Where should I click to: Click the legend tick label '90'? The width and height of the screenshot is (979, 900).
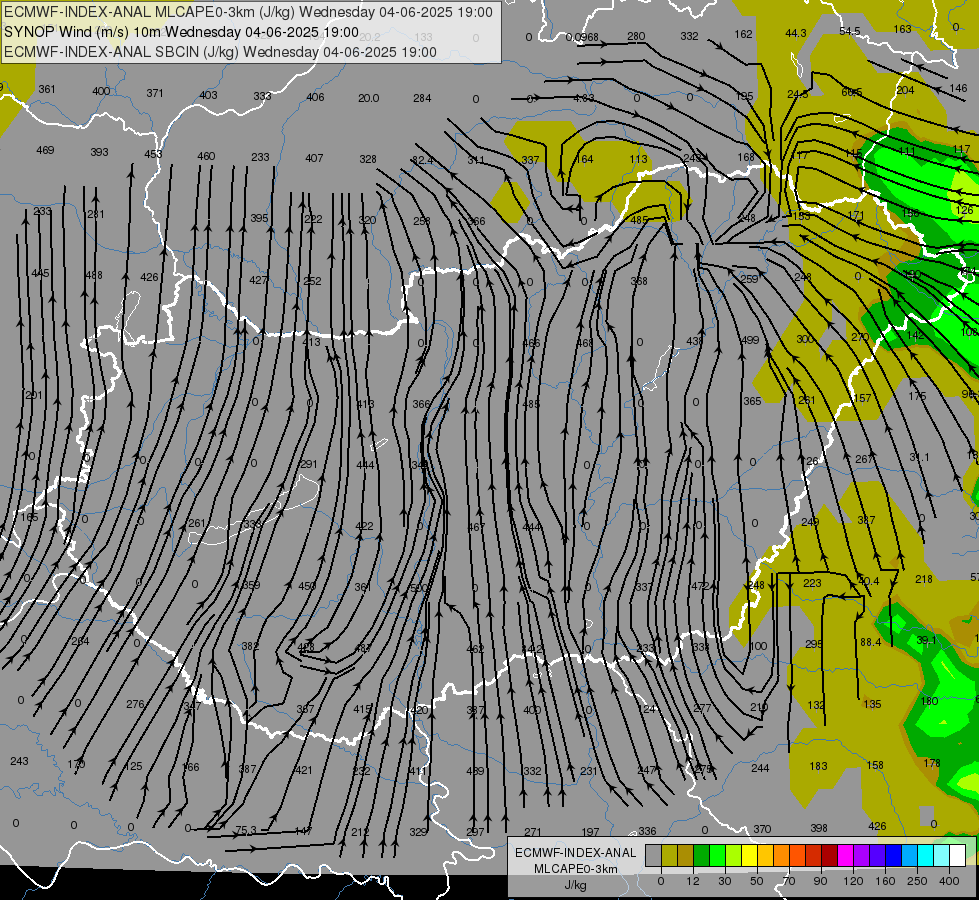click(820, 881)
